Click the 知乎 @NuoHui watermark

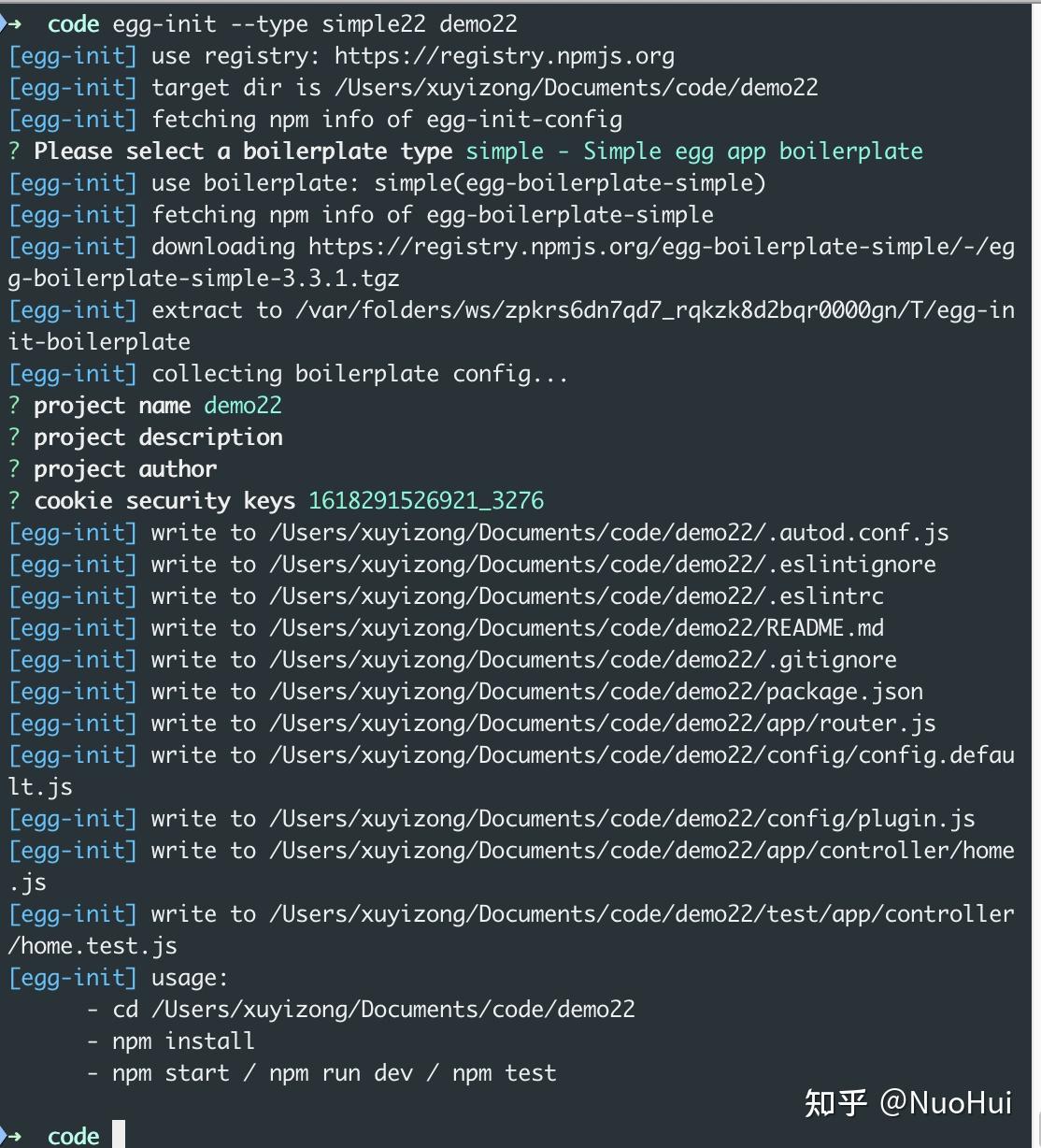pos(908,1102)
